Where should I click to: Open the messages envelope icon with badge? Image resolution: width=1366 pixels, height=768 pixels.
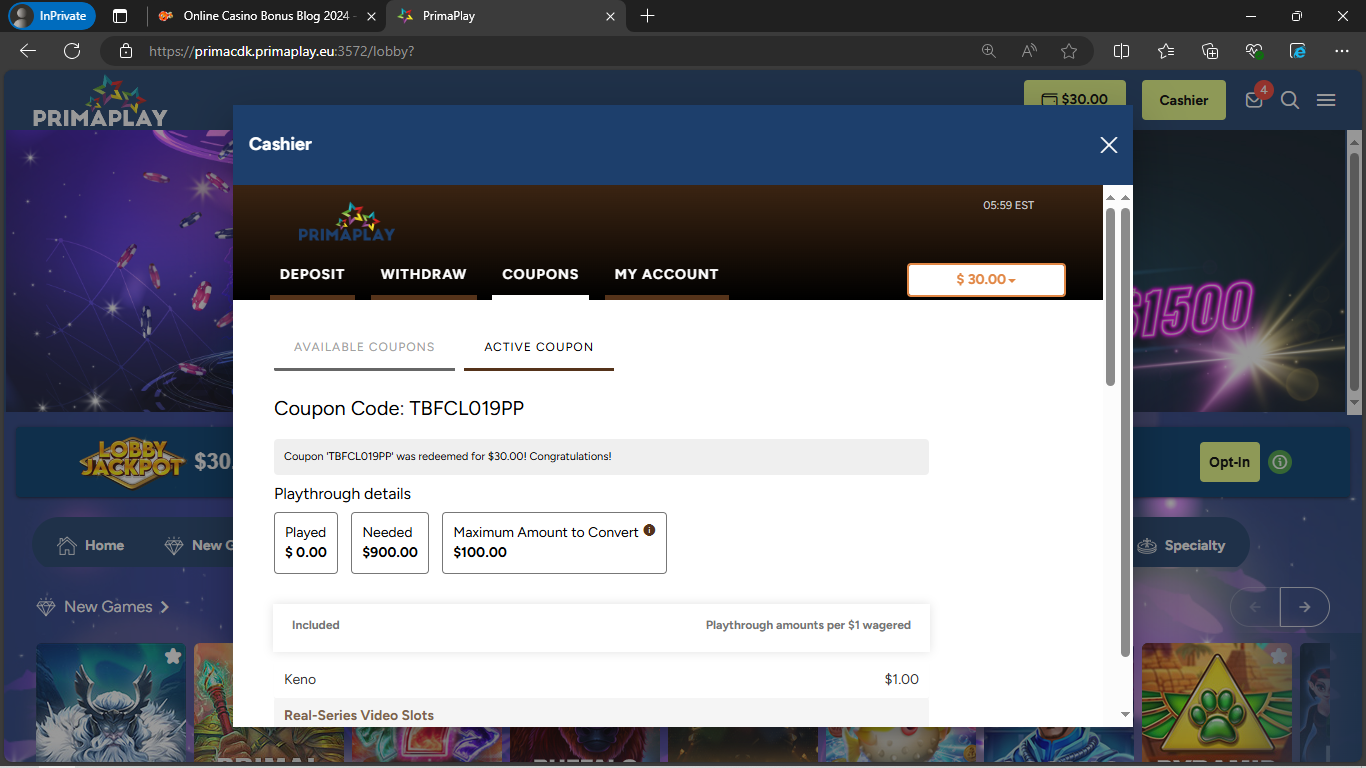(1254, 100)
